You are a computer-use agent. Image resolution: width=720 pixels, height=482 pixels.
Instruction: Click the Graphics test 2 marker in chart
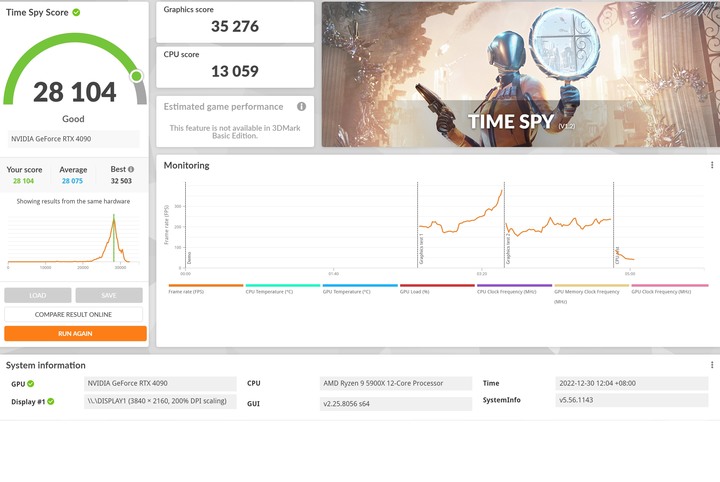[507, 249]
